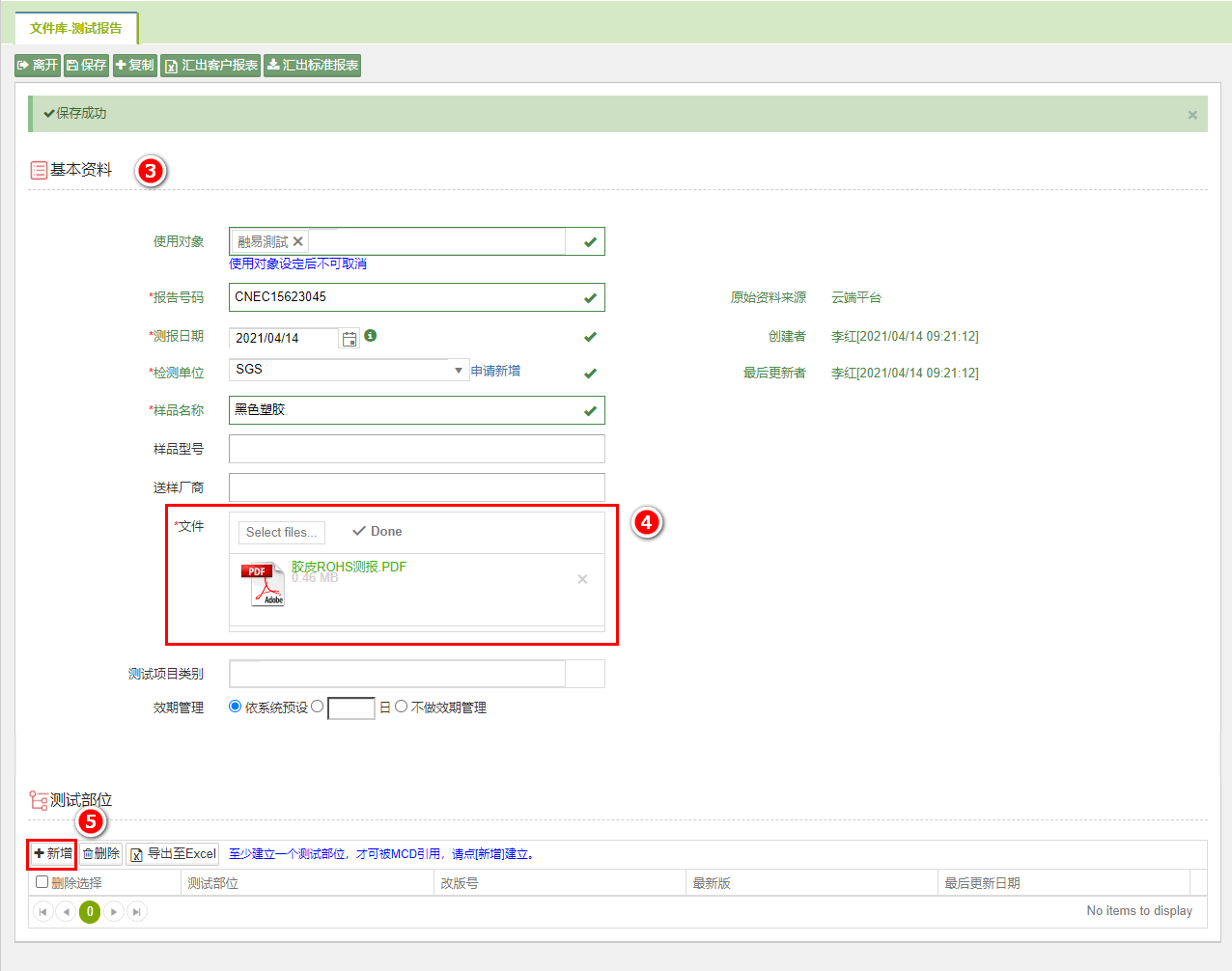1232x971 pixels.
Task: Click the No items to display text
Action: [1139, 910]
